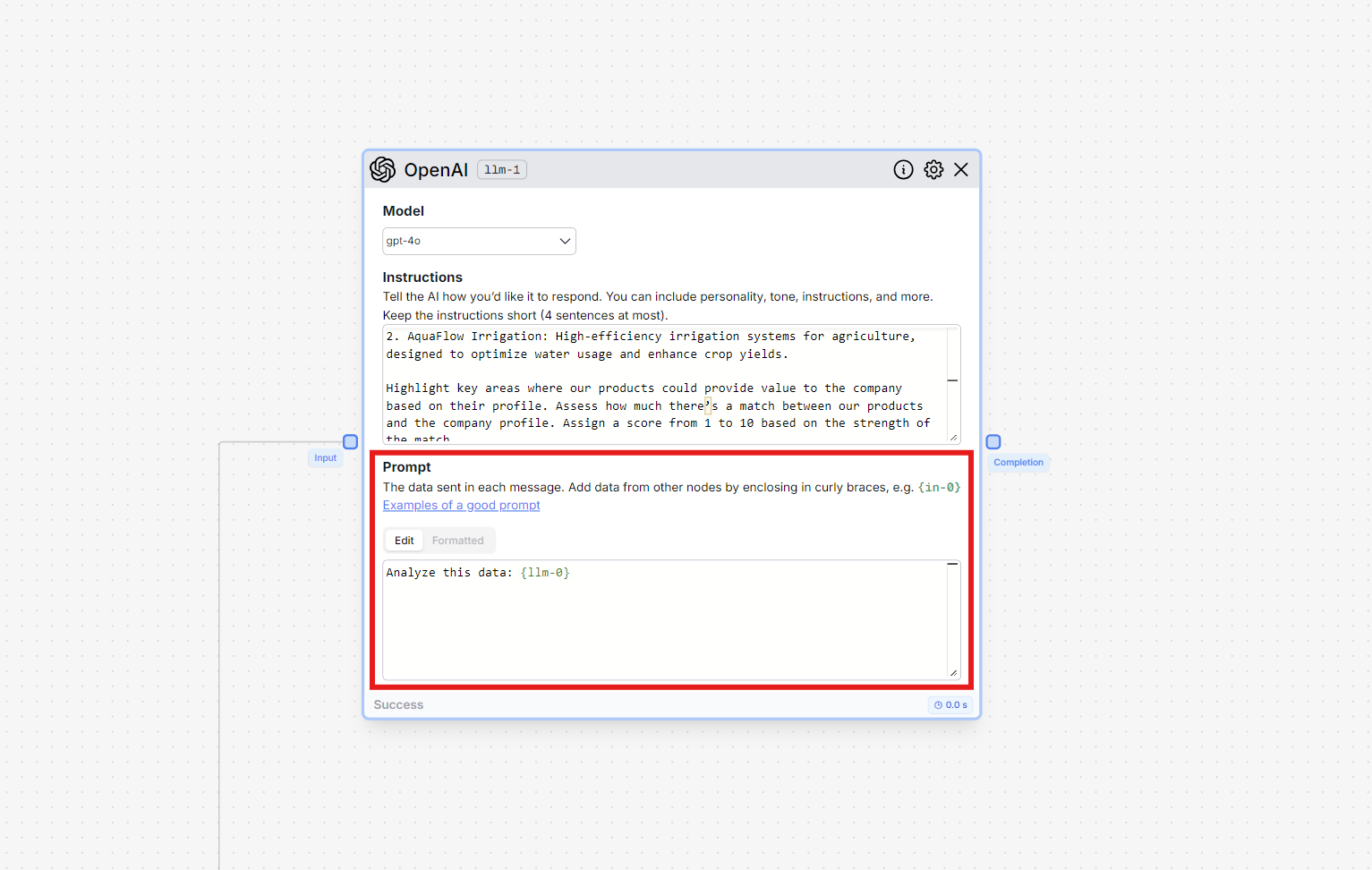Switch to the Formatted tab
This screenshot has width=1372, height=870.
click(457, 541)
